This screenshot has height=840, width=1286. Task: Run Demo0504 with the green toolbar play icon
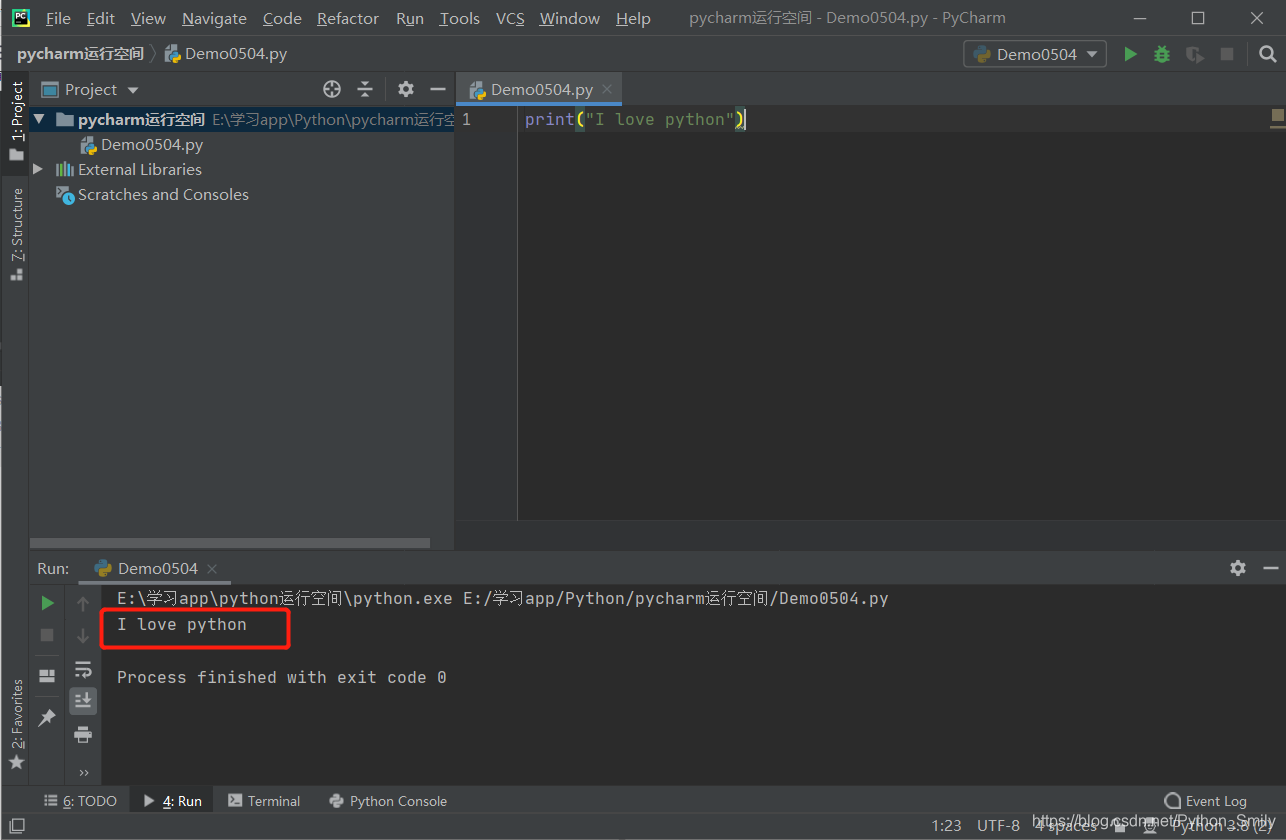click(x=1130, y=54)
